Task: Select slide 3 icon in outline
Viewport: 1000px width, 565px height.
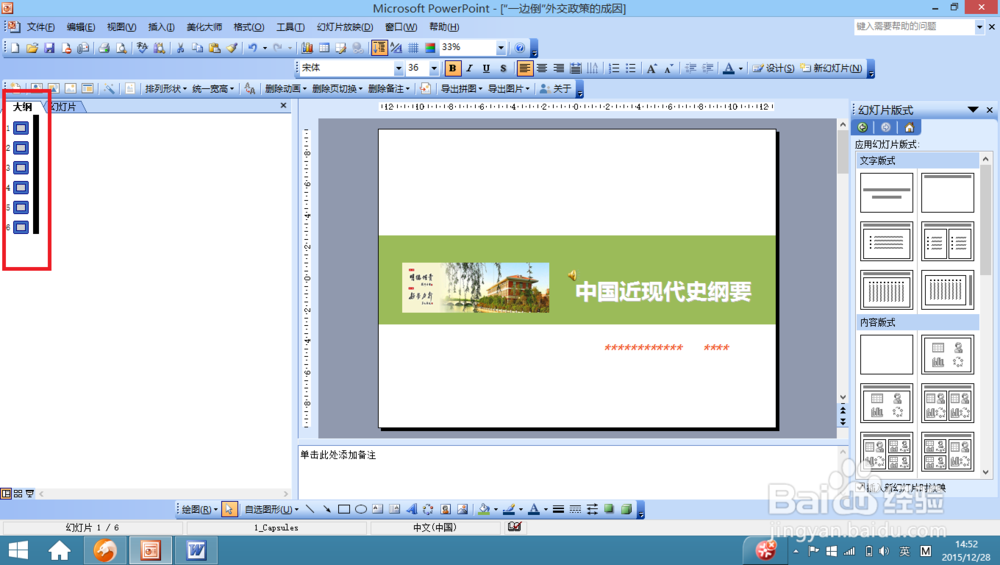Action: tap(21, 168)
